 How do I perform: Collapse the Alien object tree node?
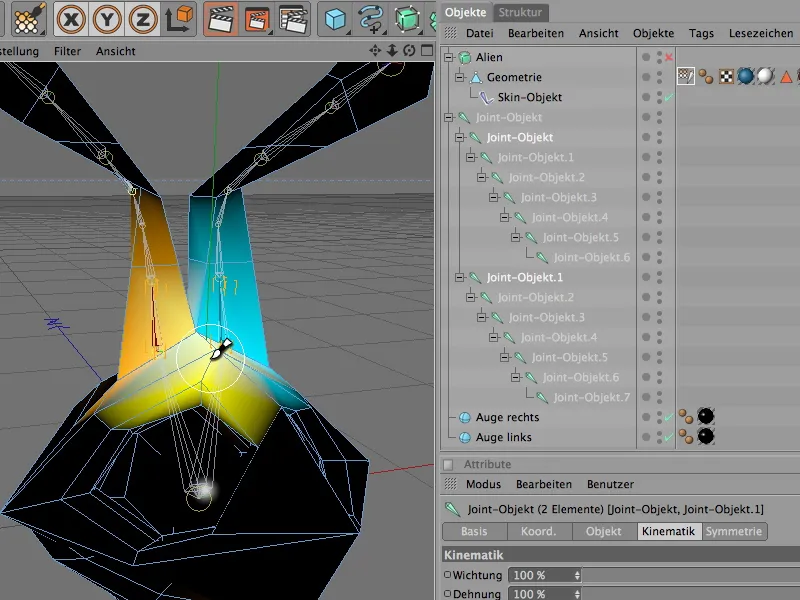tap(448, 57)
